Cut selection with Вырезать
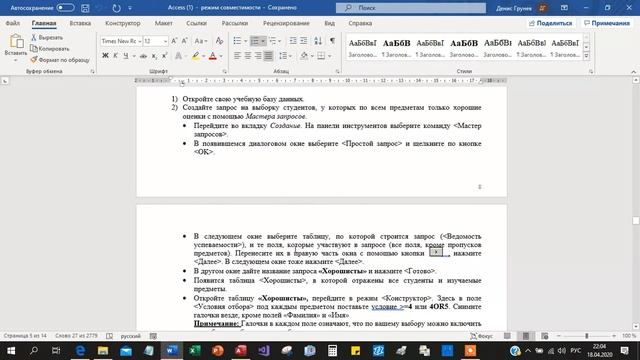Image resolution: width=640 pixels, height=360 pixels. click(47, 38)
